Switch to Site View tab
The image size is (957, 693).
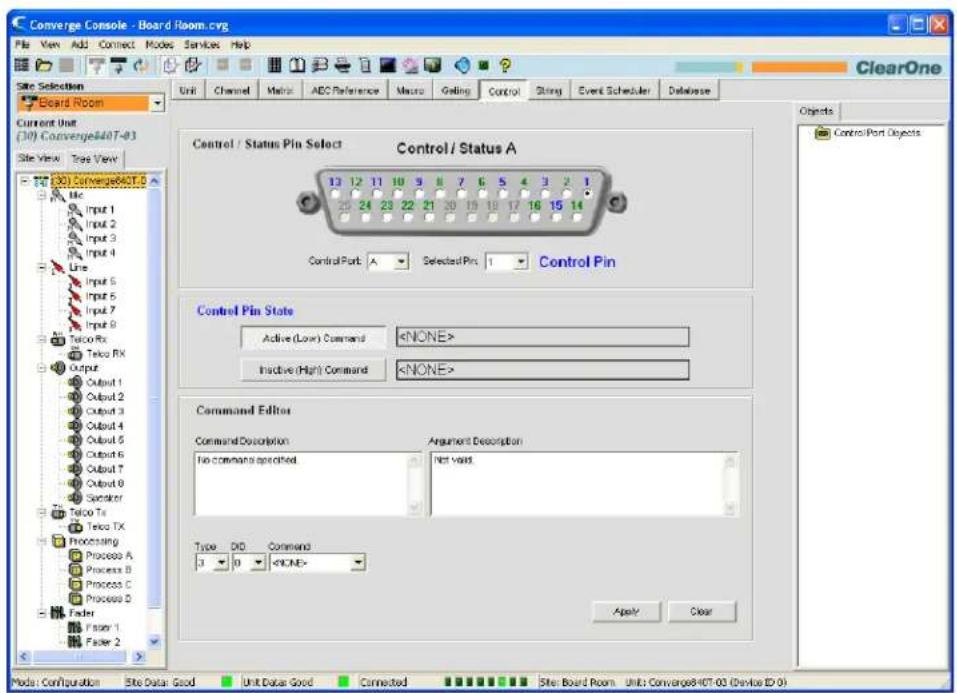point(39,159)
